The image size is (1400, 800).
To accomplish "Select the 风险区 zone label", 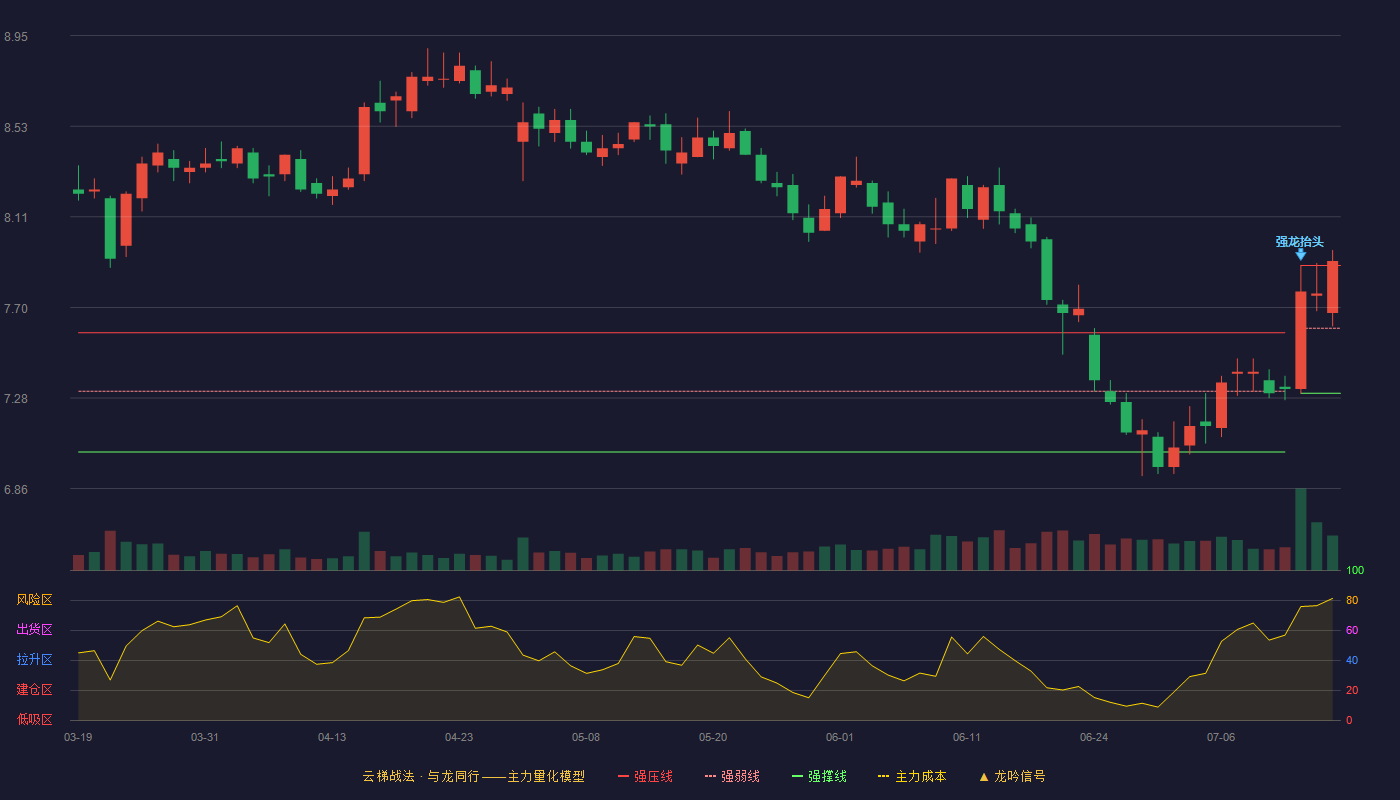I will coord(34,600).
